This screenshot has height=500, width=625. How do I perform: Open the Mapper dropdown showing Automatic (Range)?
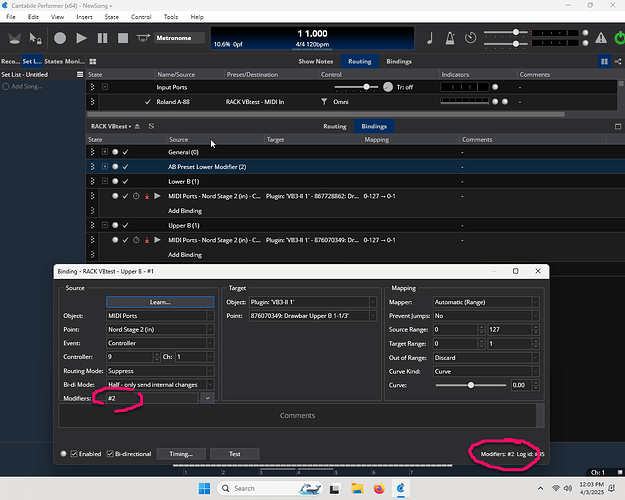pyautogui.click(x=486, y=302)
